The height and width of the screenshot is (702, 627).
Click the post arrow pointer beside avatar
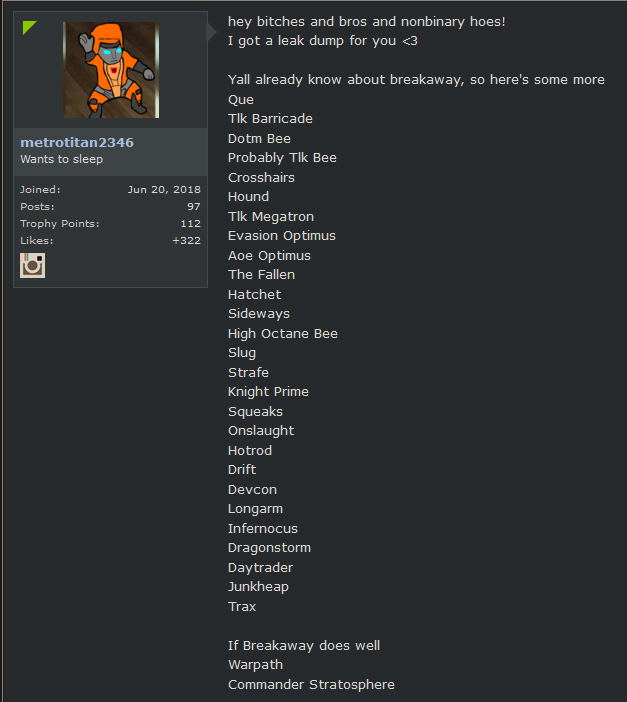pos(212,32)
